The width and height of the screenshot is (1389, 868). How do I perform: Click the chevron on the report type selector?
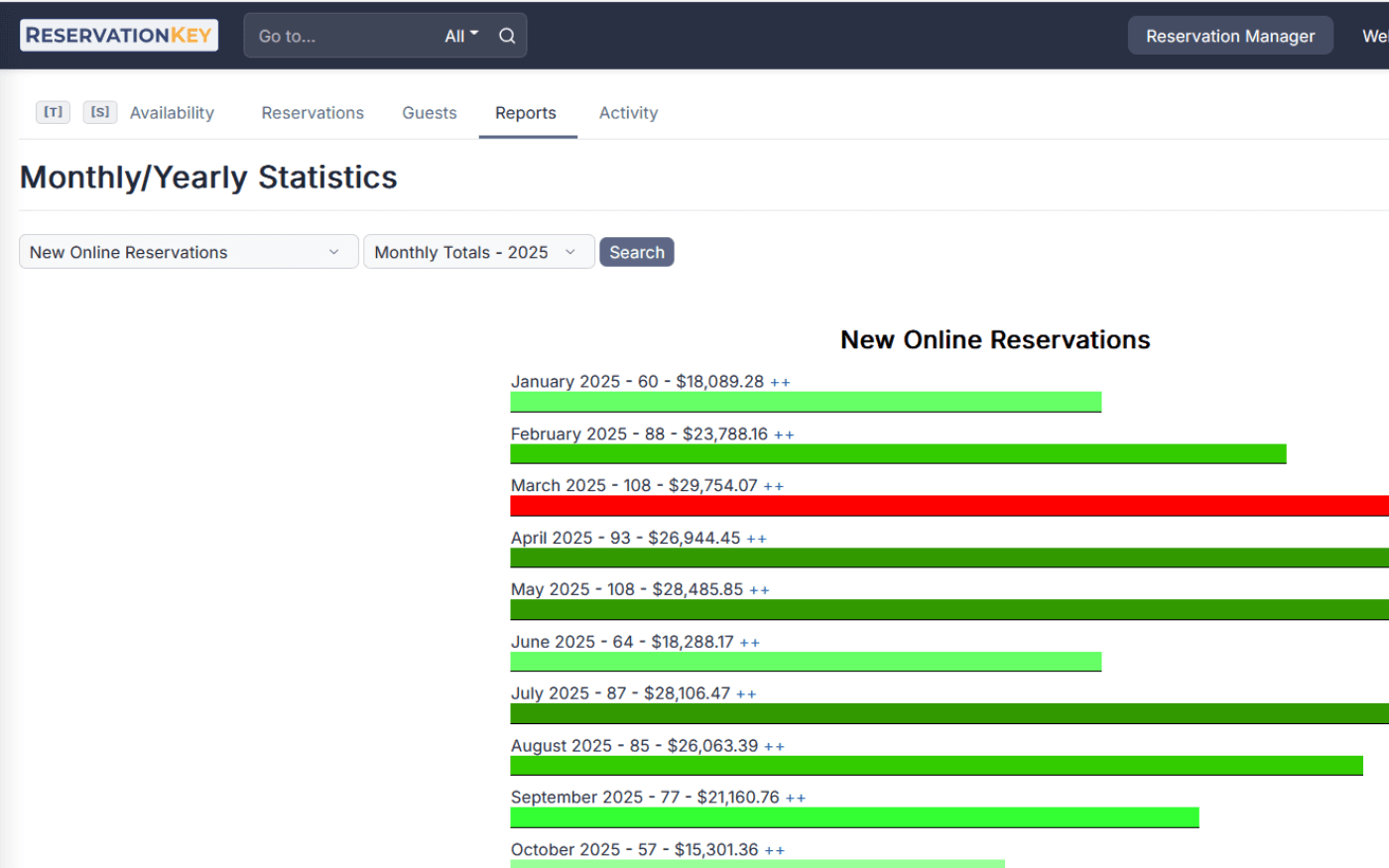coord(334,251)
